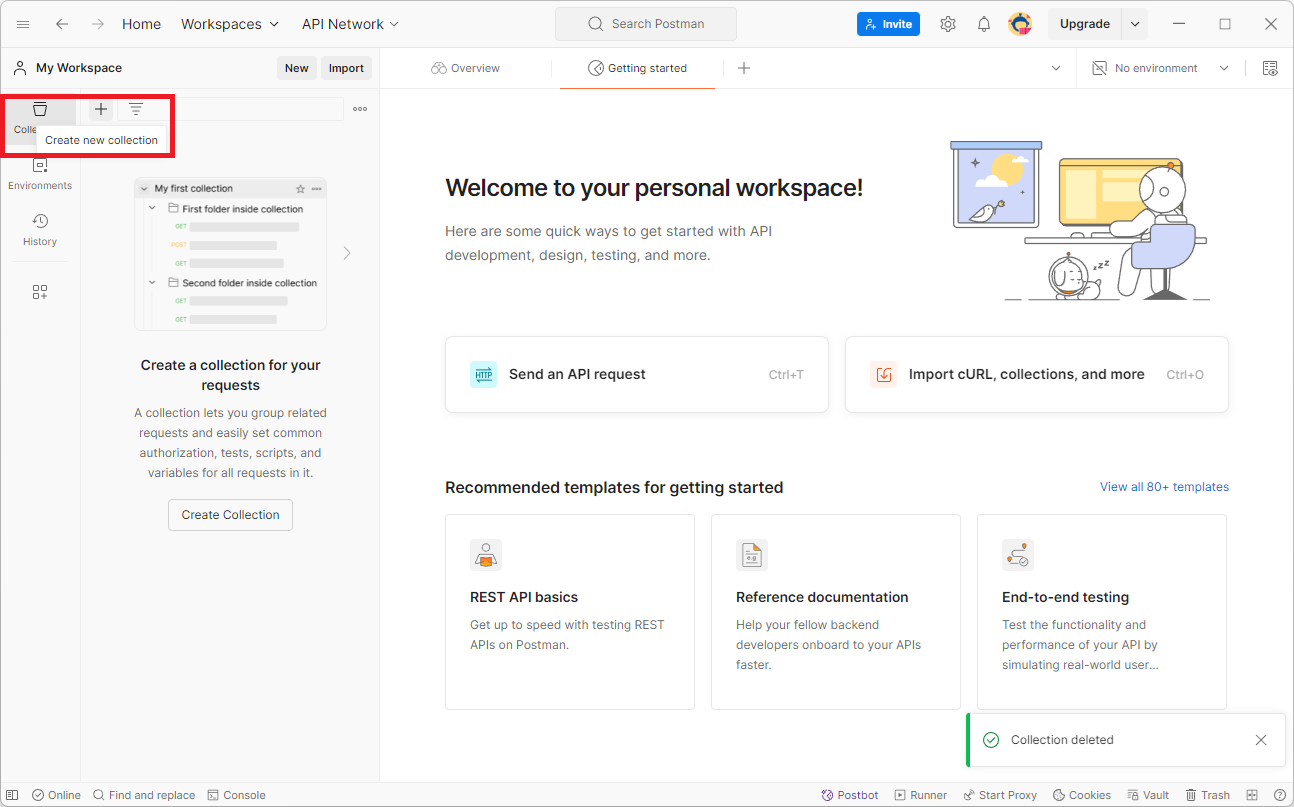Viewport: 1294px width, 807px height.
Task: Open Trash in status bar
Action: (1208, 795)
